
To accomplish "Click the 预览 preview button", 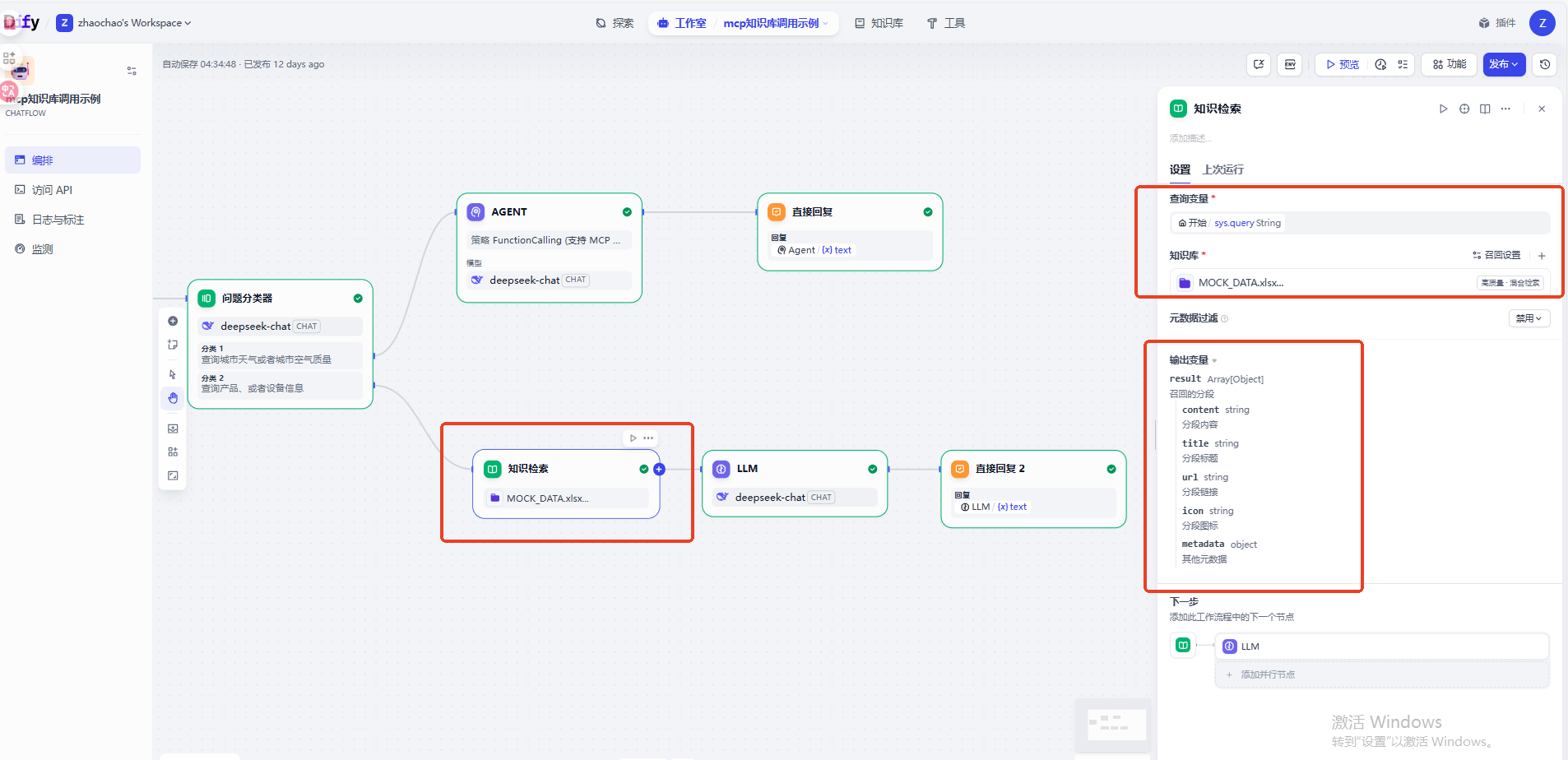I will coord(1342,64).
